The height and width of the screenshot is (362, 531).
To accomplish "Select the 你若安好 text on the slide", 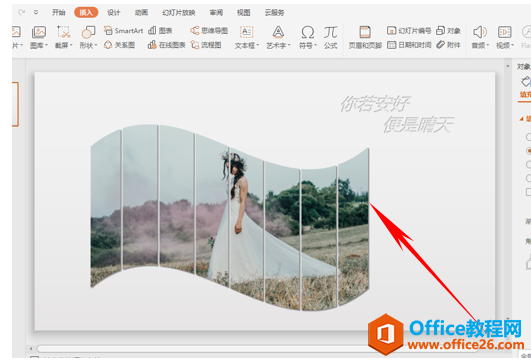I will click(x=376, y=104).
